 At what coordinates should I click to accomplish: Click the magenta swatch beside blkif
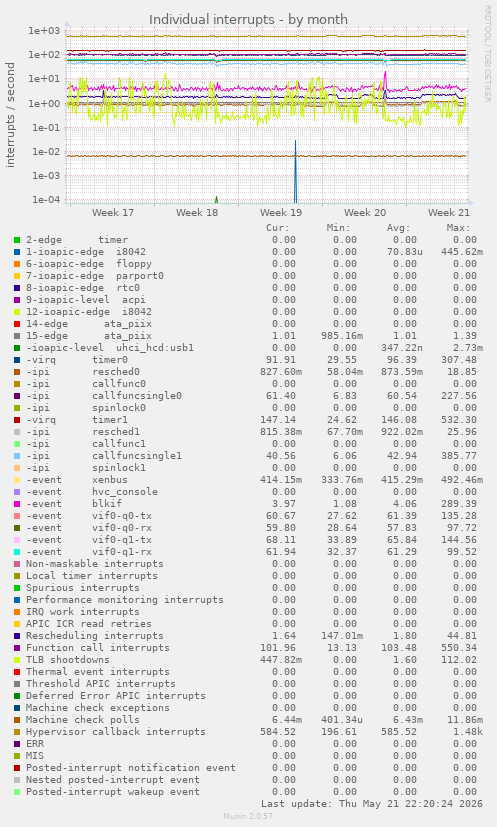point(17,504)
